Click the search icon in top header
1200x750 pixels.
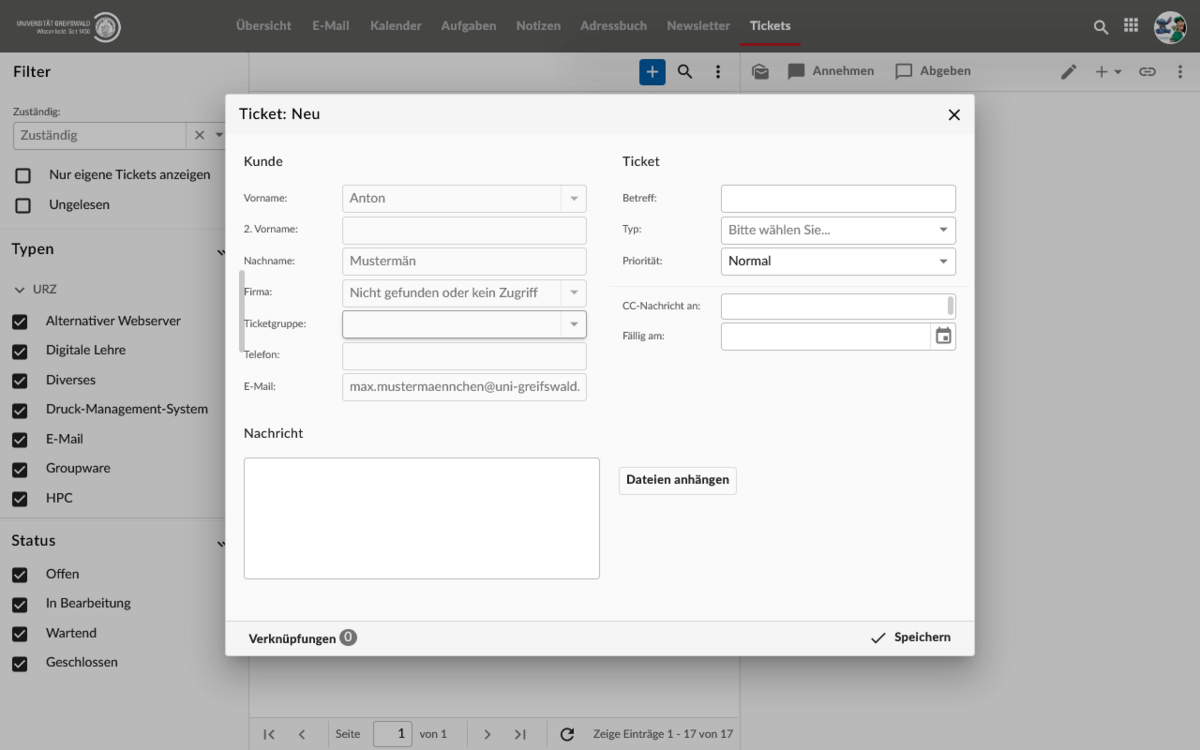pos(1101,27)
